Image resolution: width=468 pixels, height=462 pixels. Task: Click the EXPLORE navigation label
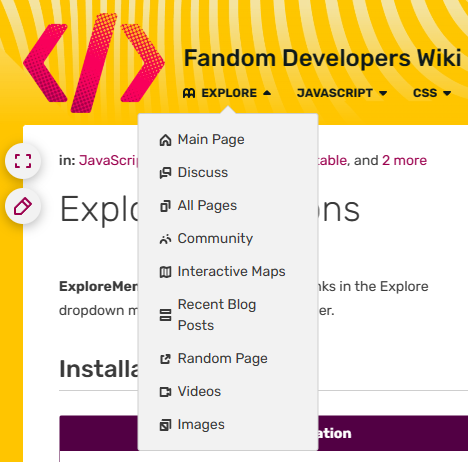pyautogui.click(x=229, y=93)
